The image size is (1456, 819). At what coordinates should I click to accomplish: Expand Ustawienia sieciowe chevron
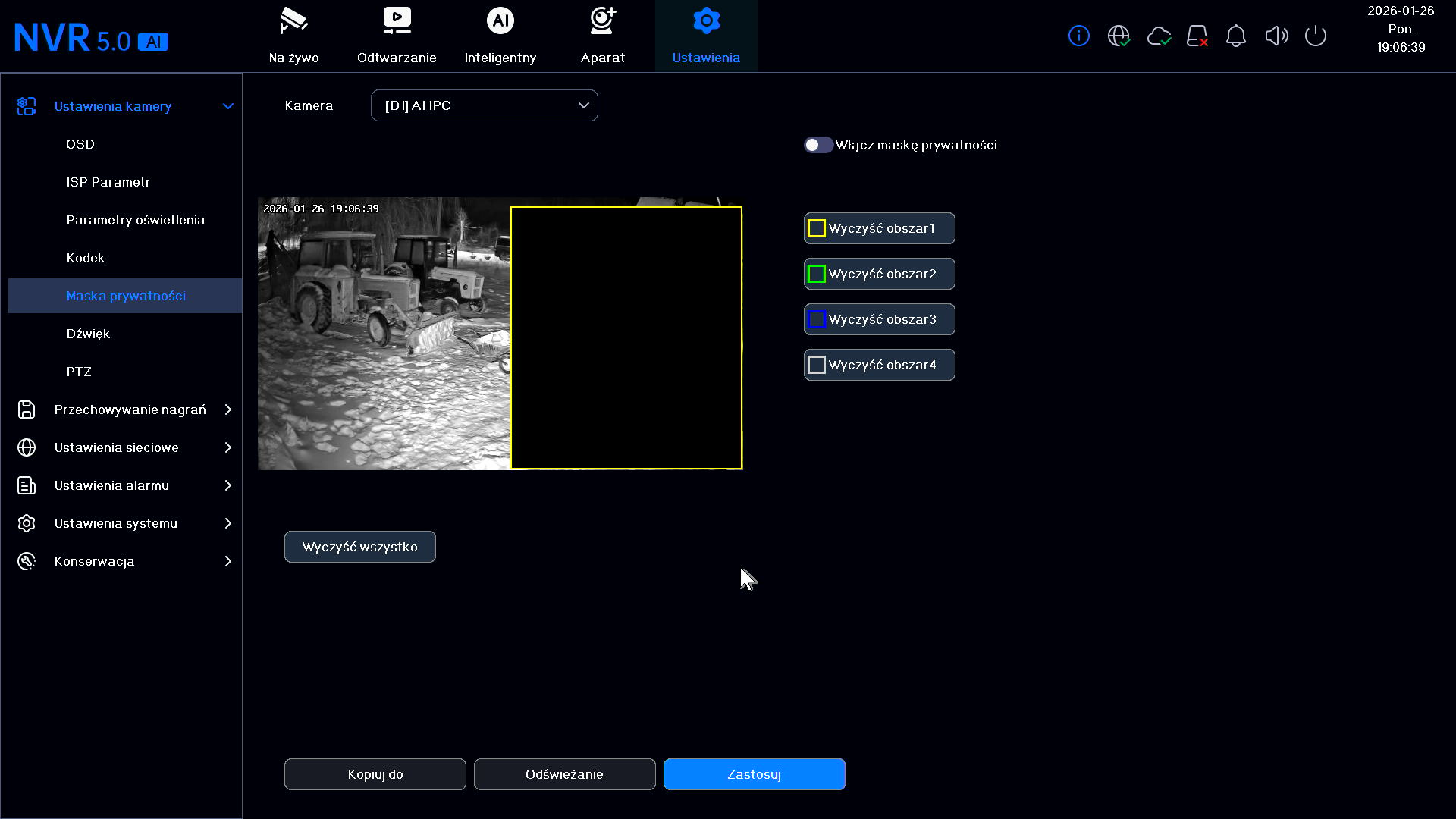pos(227,447)
